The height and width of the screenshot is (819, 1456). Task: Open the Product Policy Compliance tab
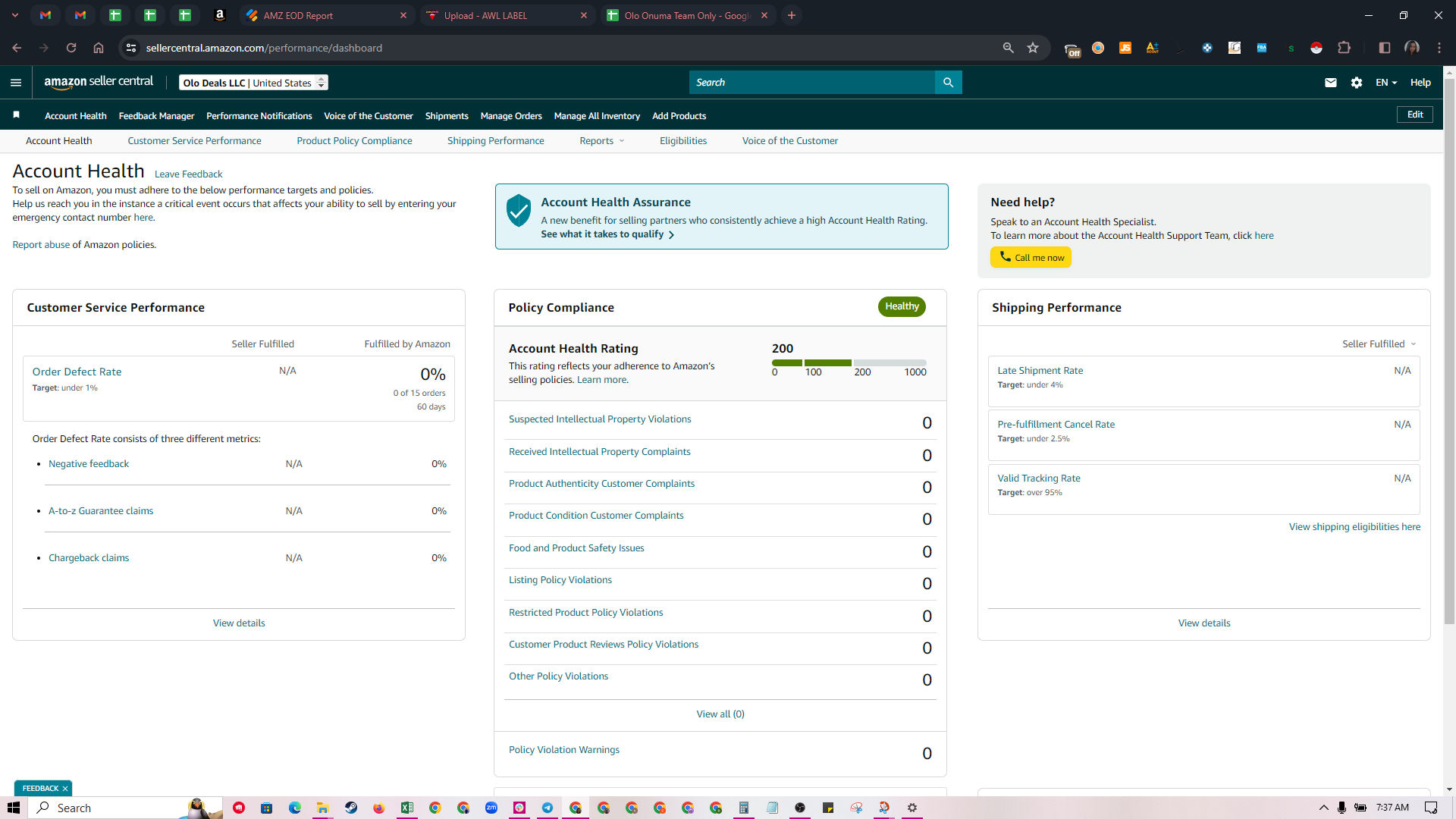point(354,141)
